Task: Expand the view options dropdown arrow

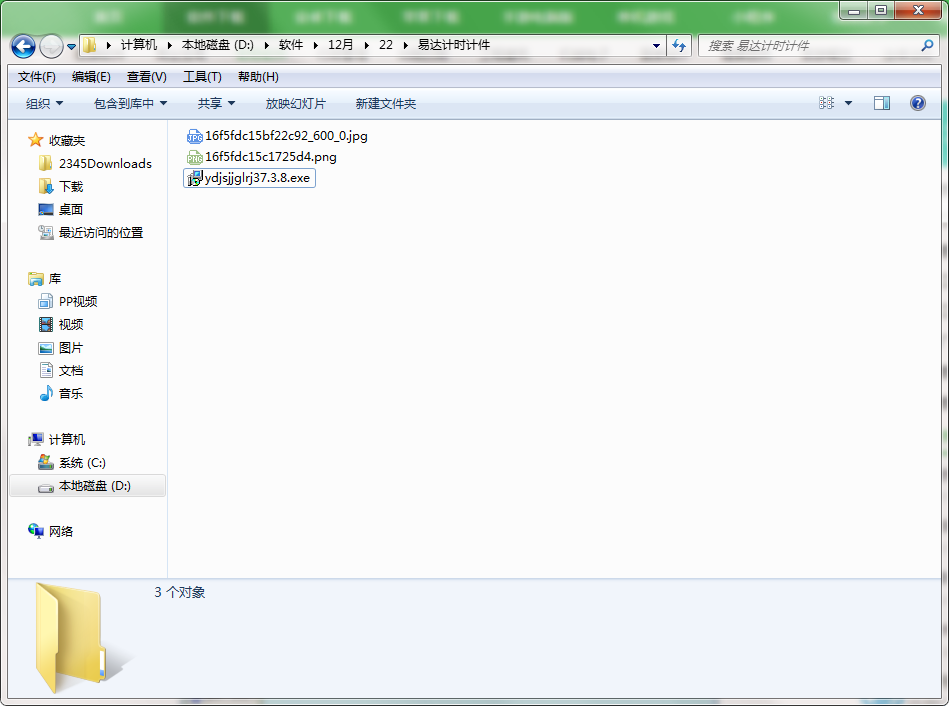Action: pos(849,104)
